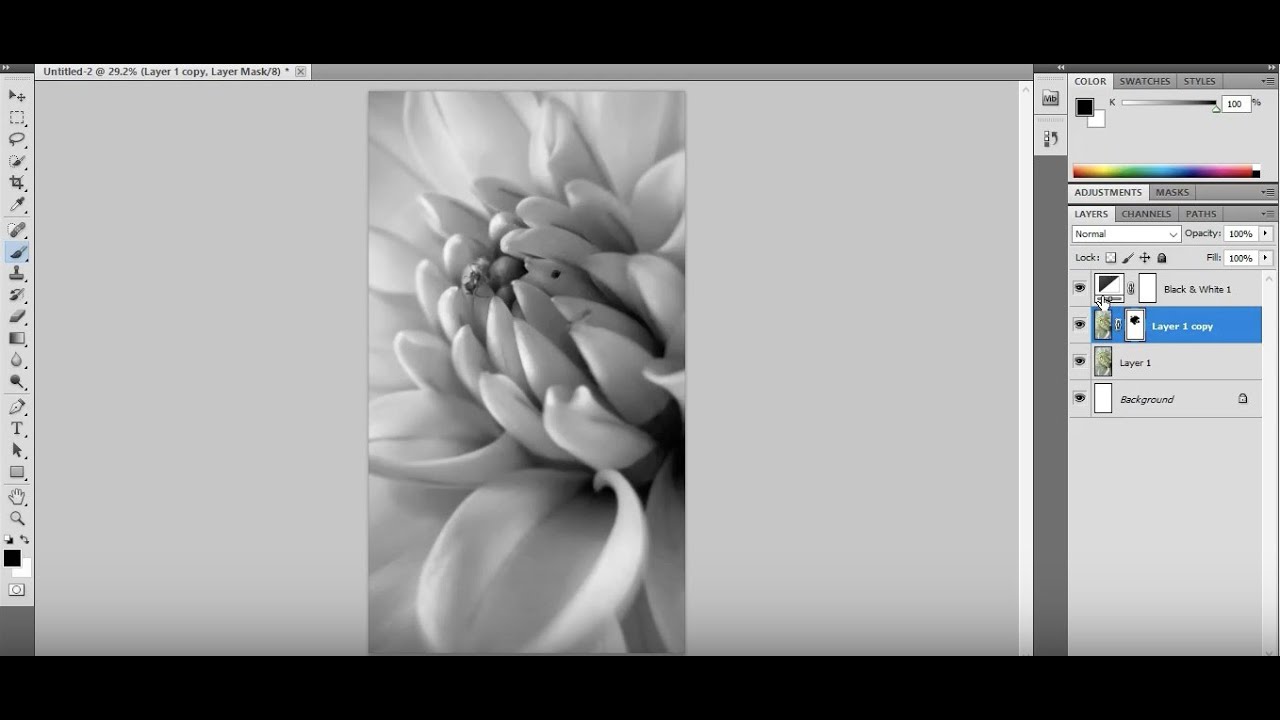
Task: Enable lock position
Action: pos(1145,258)
